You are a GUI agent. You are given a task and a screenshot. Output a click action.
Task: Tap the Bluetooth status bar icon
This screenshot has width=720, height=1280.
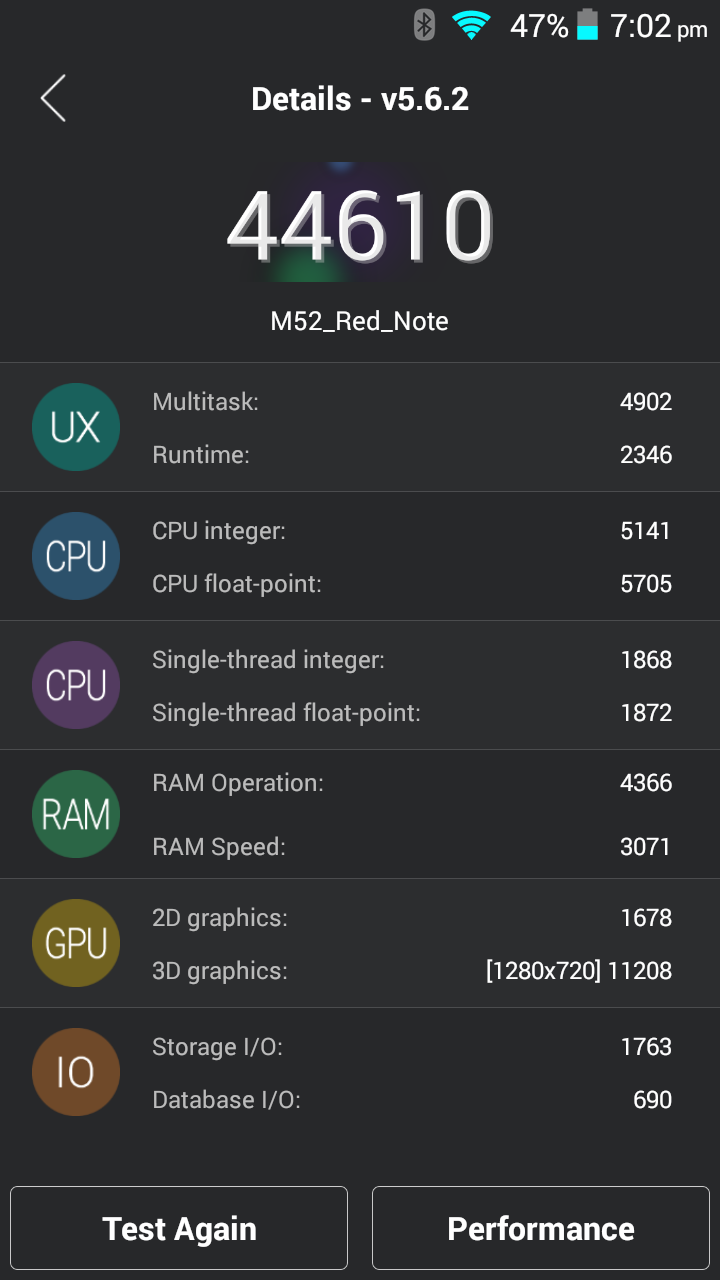coord(425,25)
